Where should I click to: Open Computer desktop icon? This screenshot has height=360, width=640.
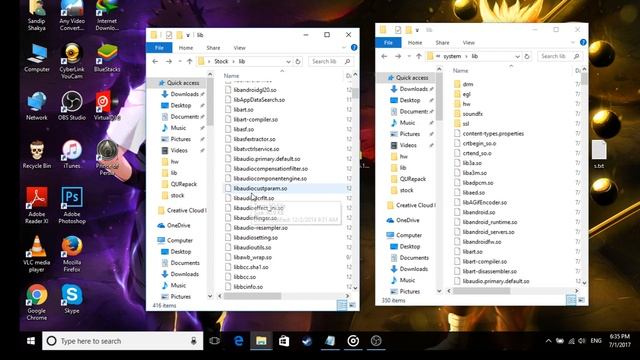click(x=37, y=58)
